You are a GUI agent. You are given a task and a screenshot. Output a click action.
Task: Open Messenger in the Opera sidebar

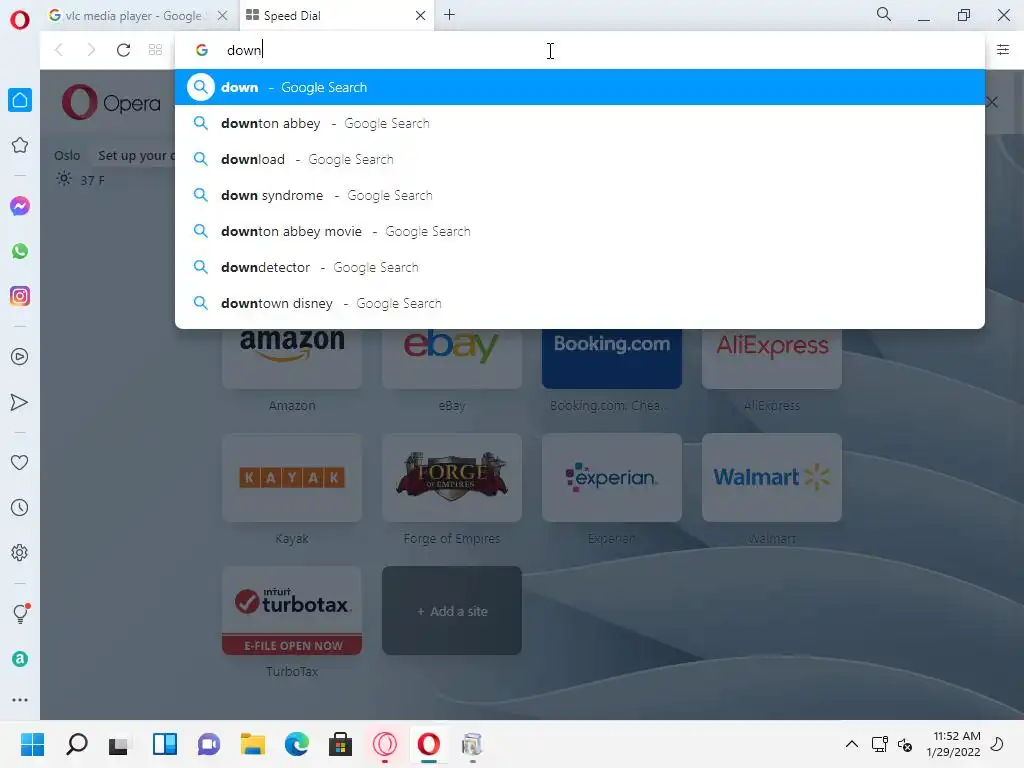(x=20, y=206)
